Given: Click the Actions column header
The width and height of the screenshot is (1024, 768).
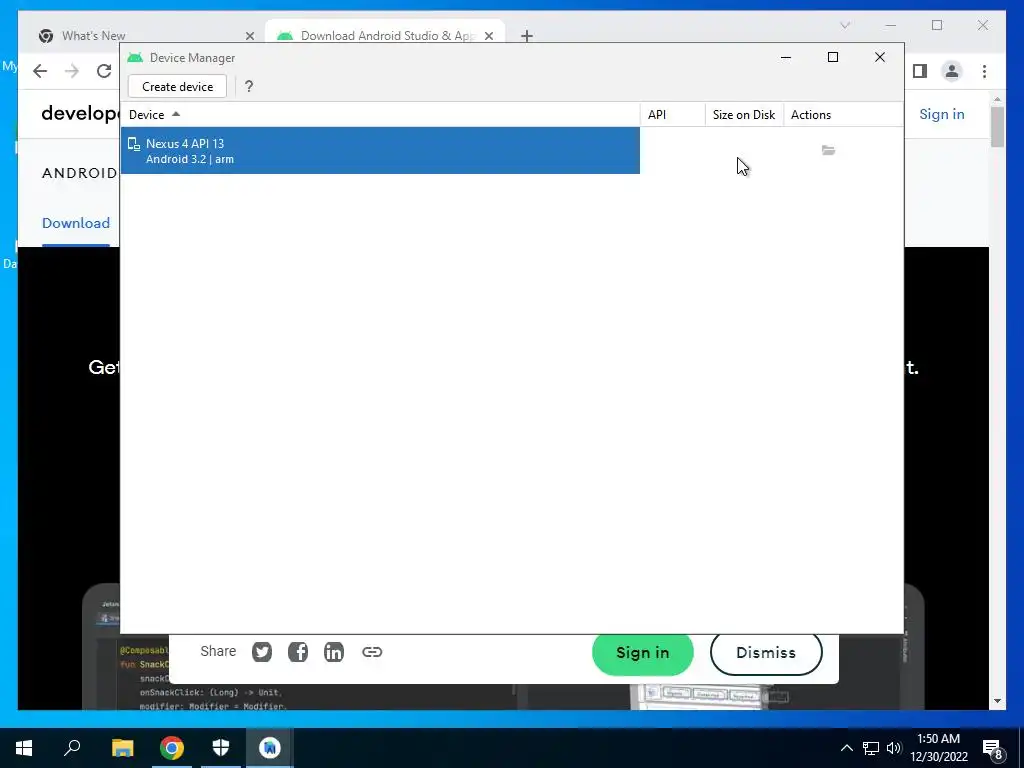Looking at the screenshot, I should [x=843, y=115].
